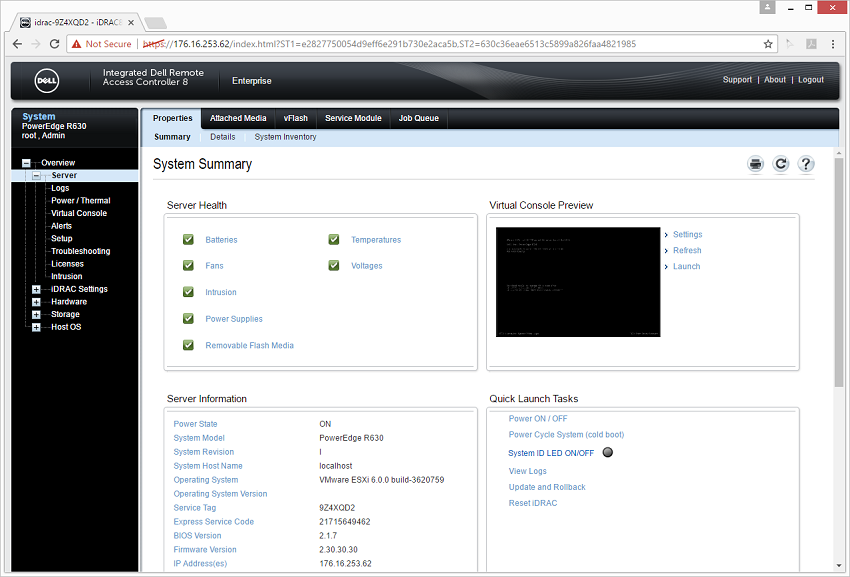Expand the Hardware tree node
Viewport: 850px width, 577px height.
36,302
